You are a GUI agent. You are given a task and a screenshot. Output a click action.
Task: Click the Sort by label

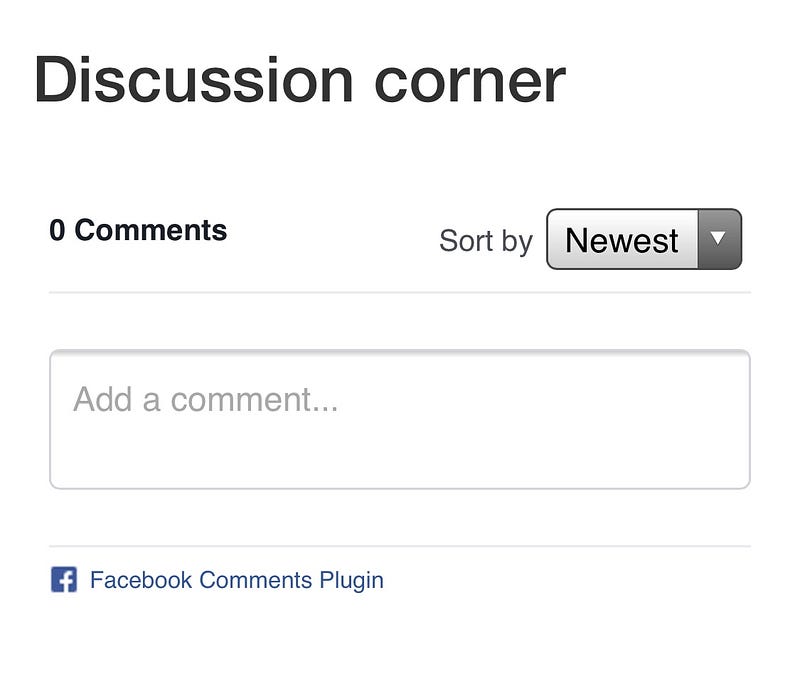486,241
